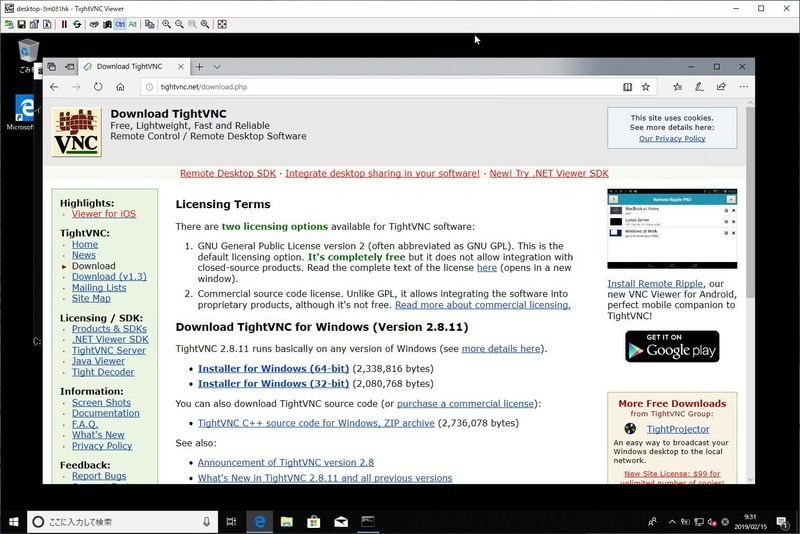Expand hidden system tray icons chevron
This screenshot has height=534, width=800.
click(x=672, y=522)
